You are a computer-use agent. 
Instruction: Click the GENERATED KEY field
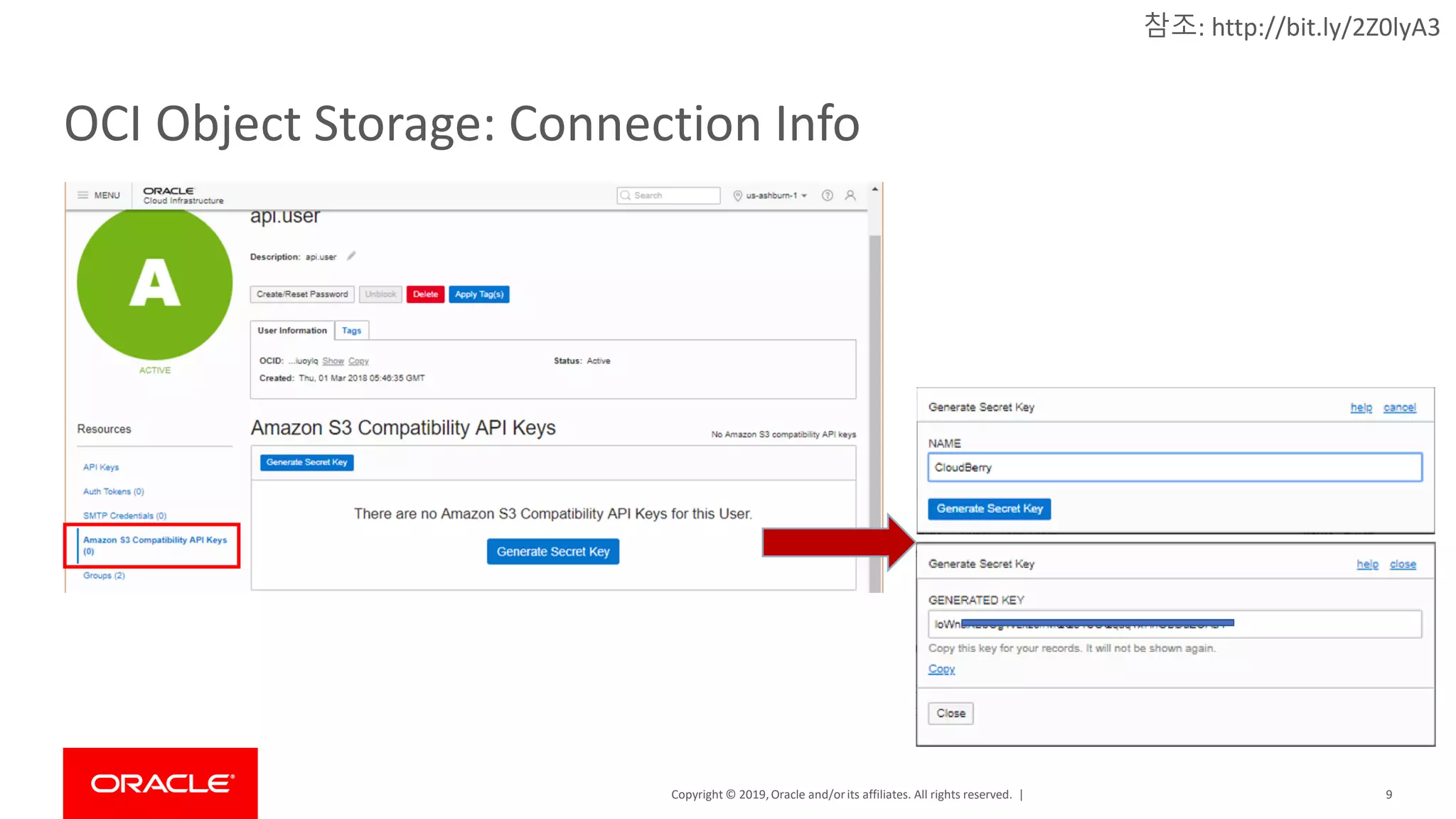[x=1174, y=624]
